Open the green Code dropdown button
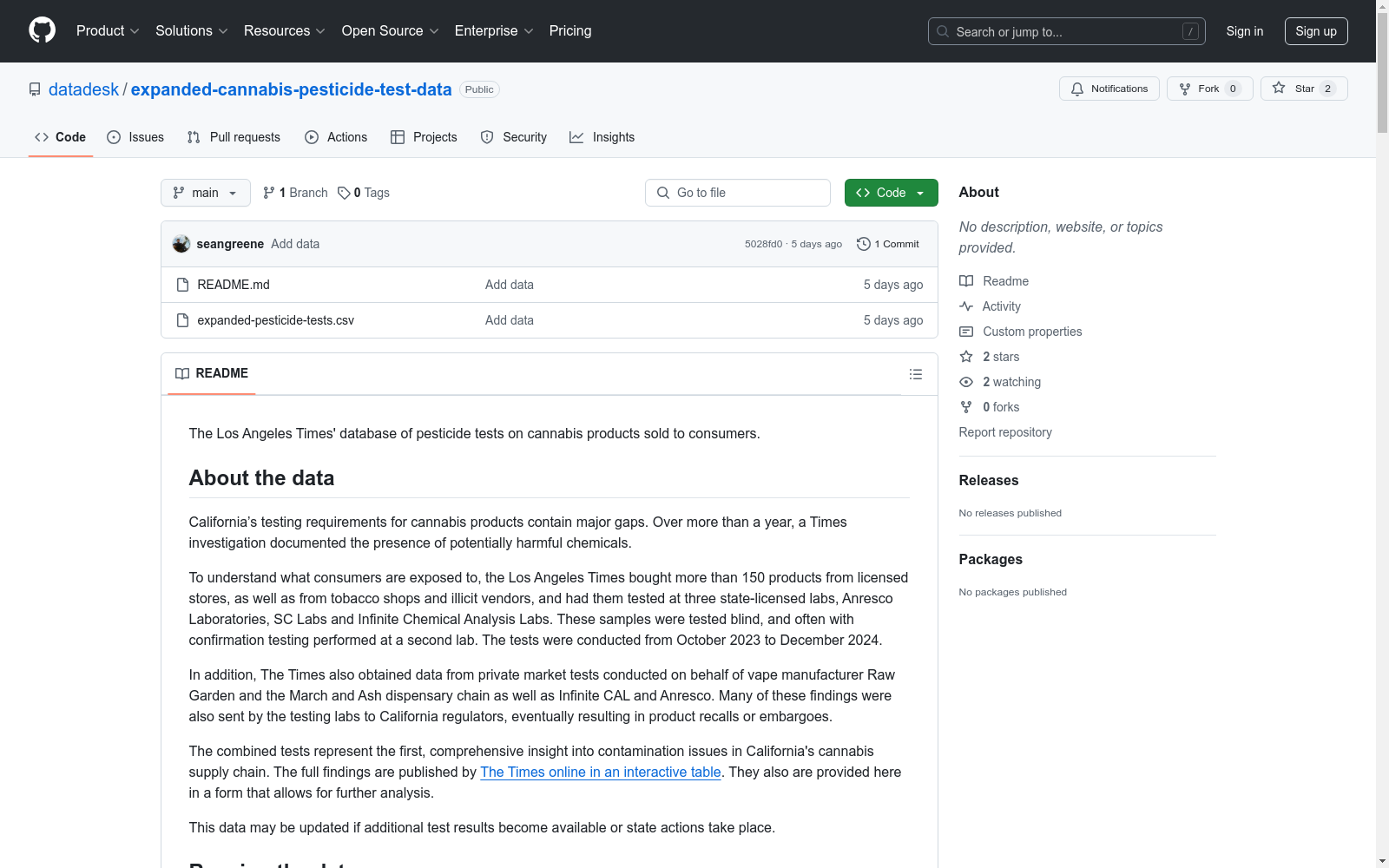 click(x=891, y=193)
